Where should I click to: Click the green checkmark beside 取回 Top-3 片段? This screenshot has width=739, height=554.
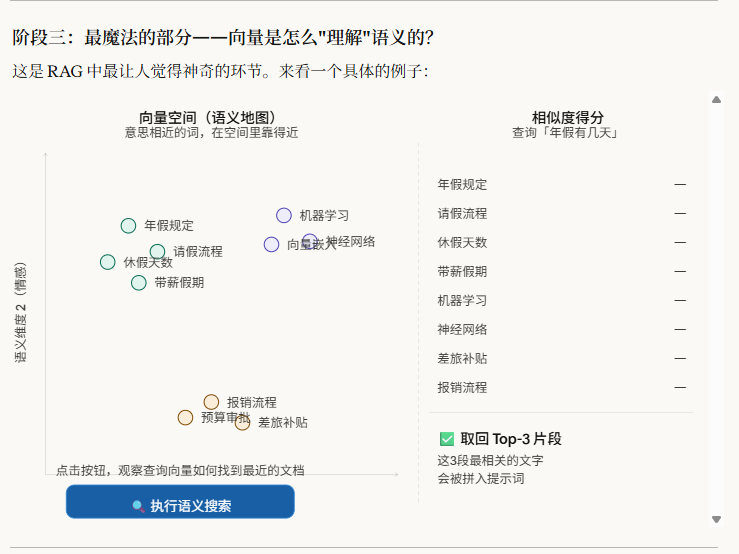click(x=447, y=439)
